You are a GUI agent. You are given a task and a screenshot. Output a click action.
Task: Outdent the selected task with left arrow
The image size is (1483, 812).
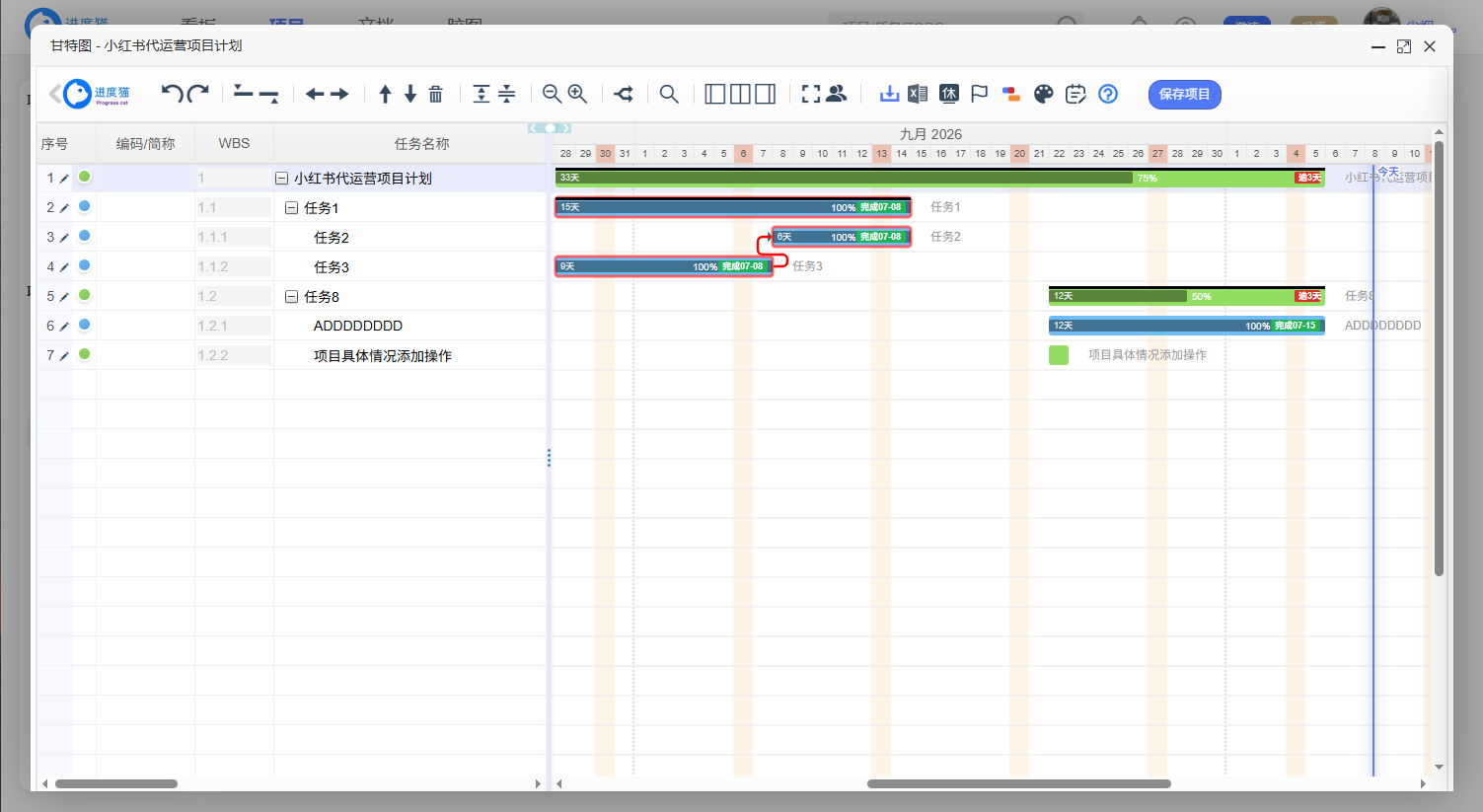coord(315,94)
